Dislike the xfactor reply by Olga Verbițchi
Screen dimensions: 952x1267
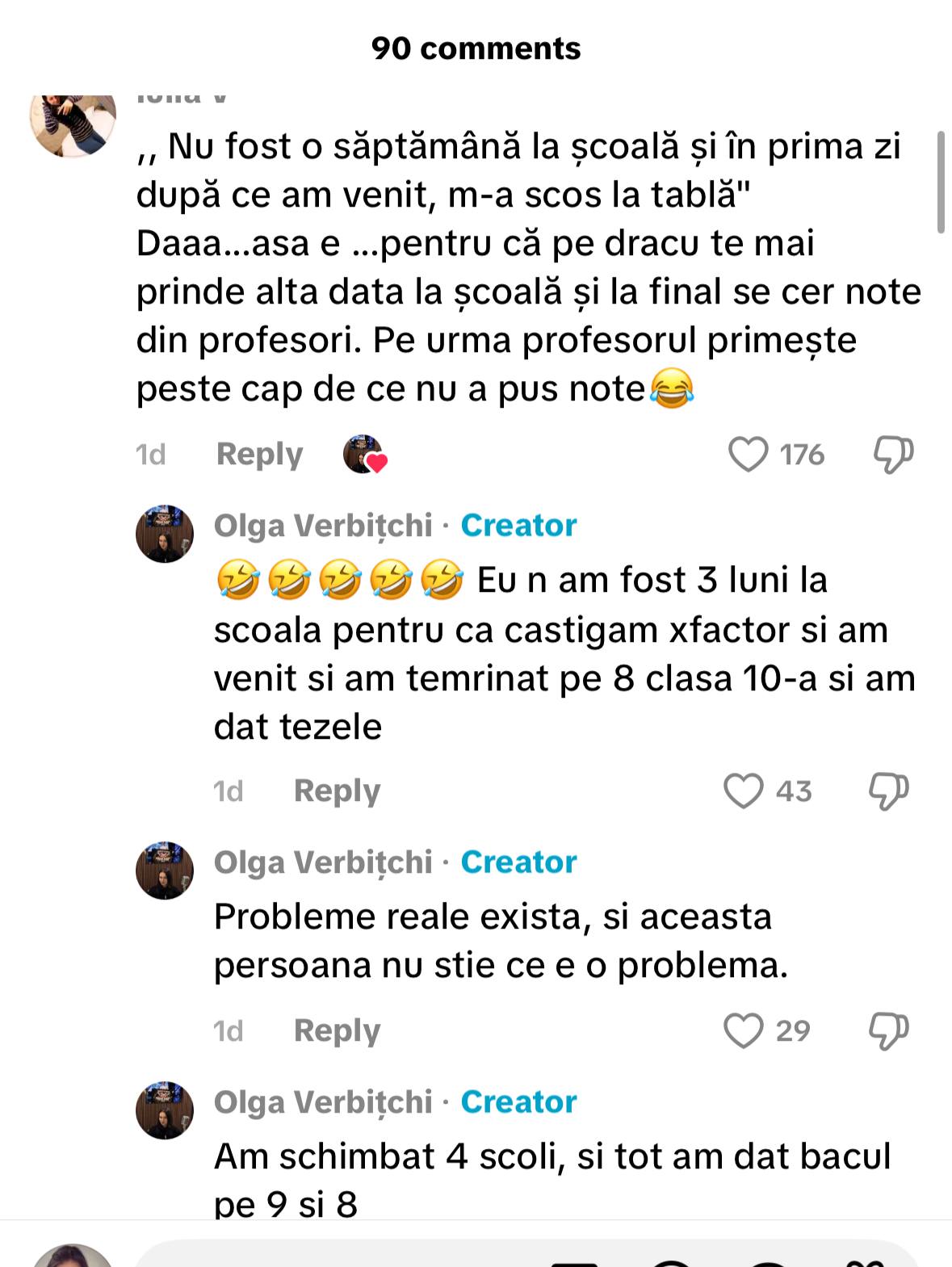point(888,791)
